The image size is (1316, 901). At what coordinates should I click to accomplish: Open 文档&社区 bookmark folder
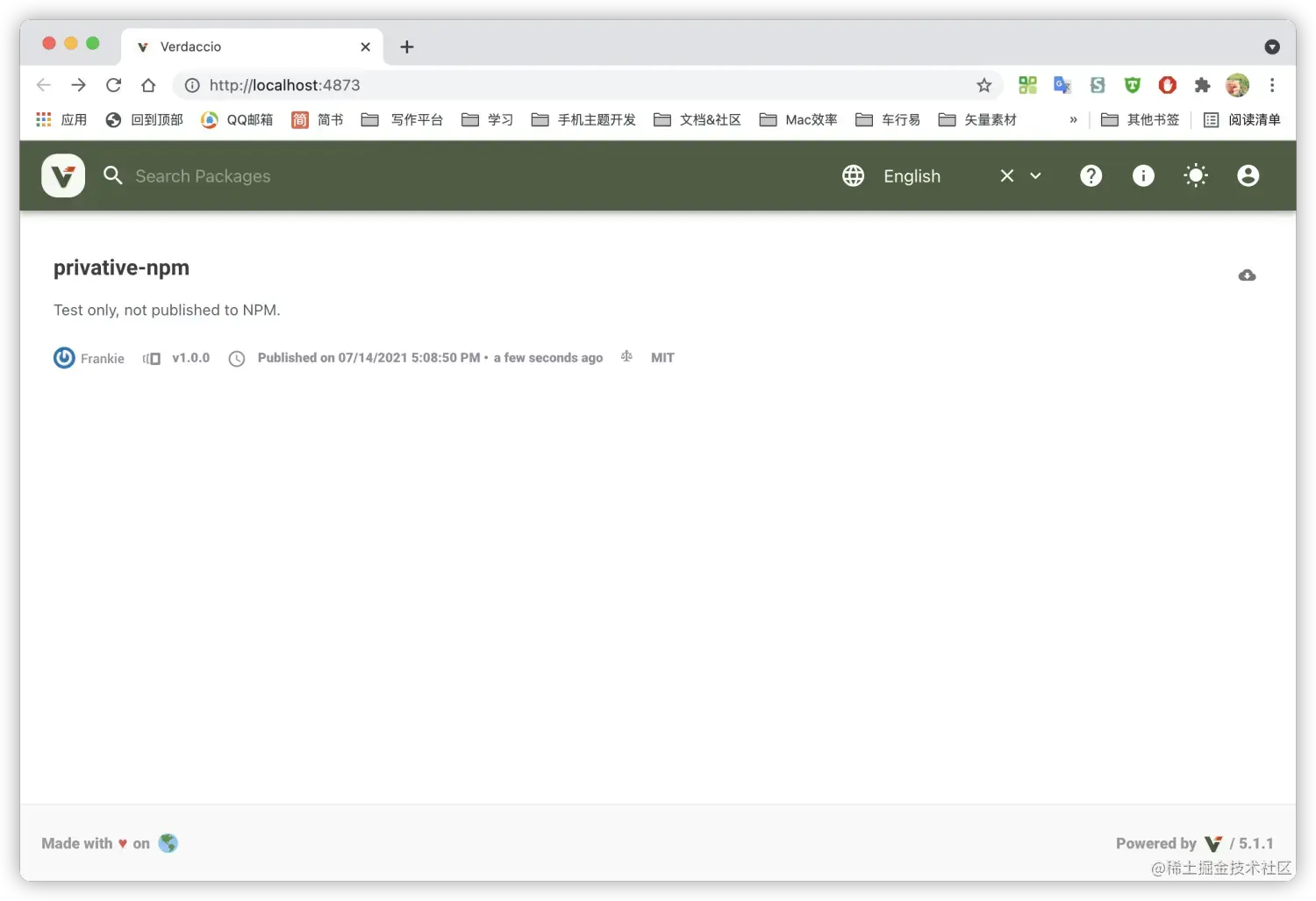(697, 119)
